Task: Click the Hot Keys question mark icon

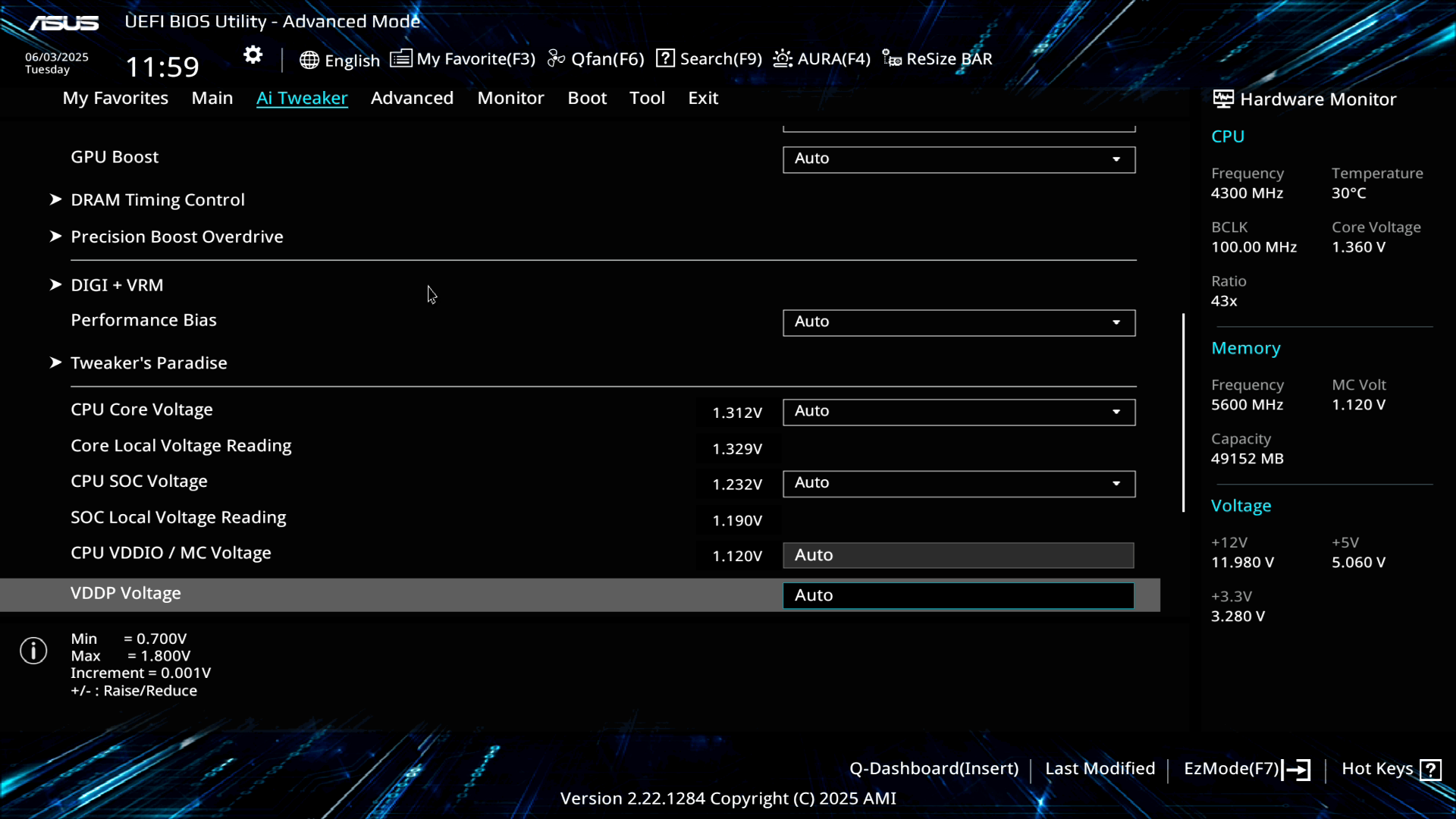Action: tap(1430, 770)
